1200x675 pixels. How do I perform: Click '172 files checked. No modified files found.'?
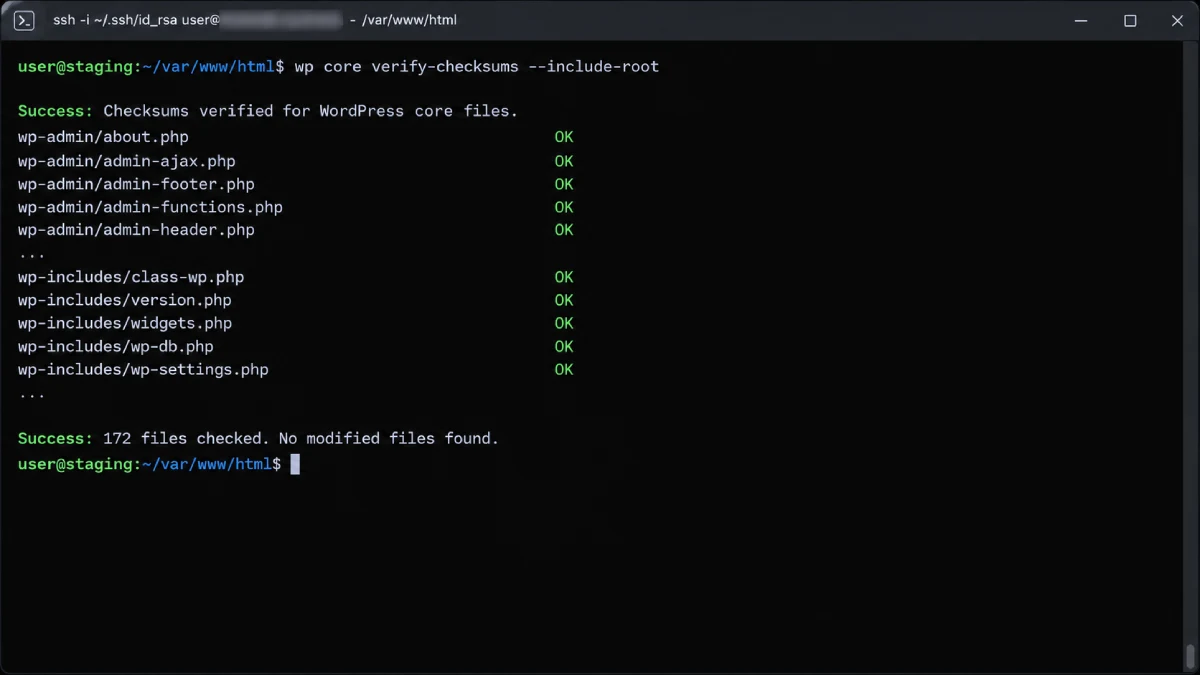click(x=301, y=439)
